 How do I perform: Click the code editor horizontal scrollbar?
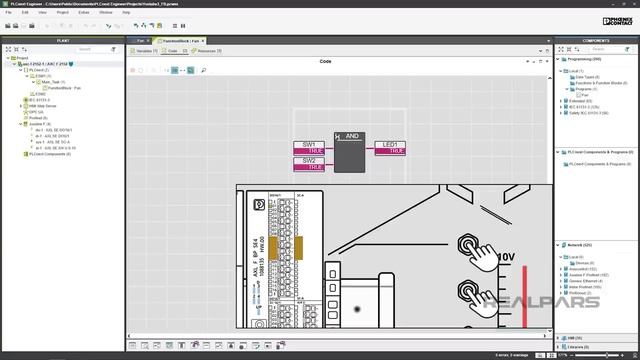(337, 336)
